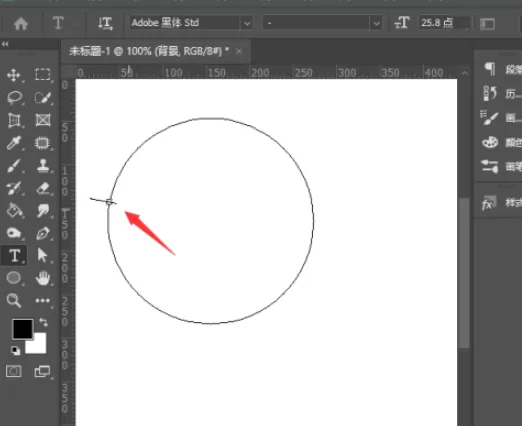Select the Rectangular Marquee tool

click(x=43, y=74)
